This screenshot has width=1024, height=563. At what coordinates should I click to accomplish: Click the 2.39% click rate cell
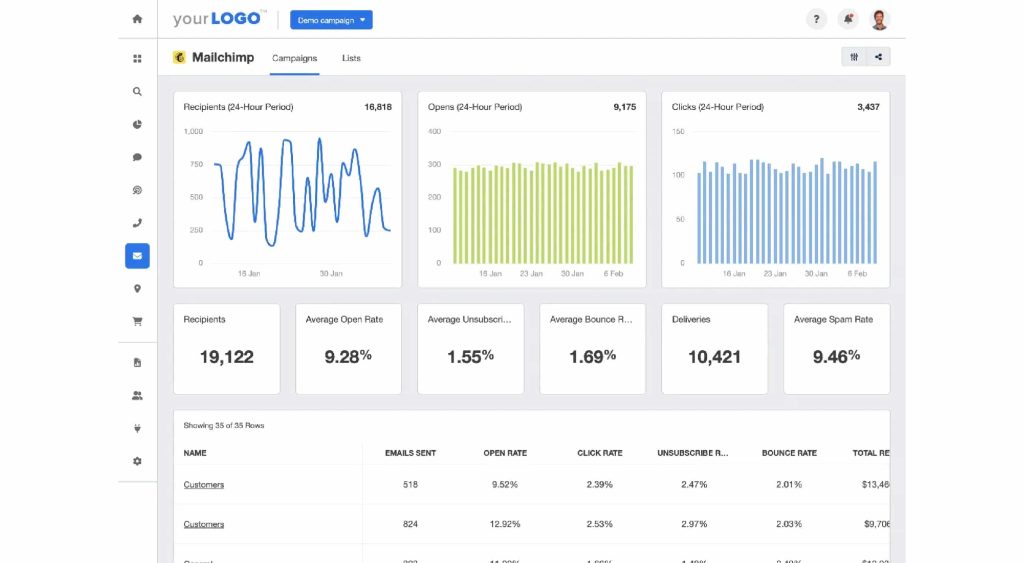click(x=600, y=485)
